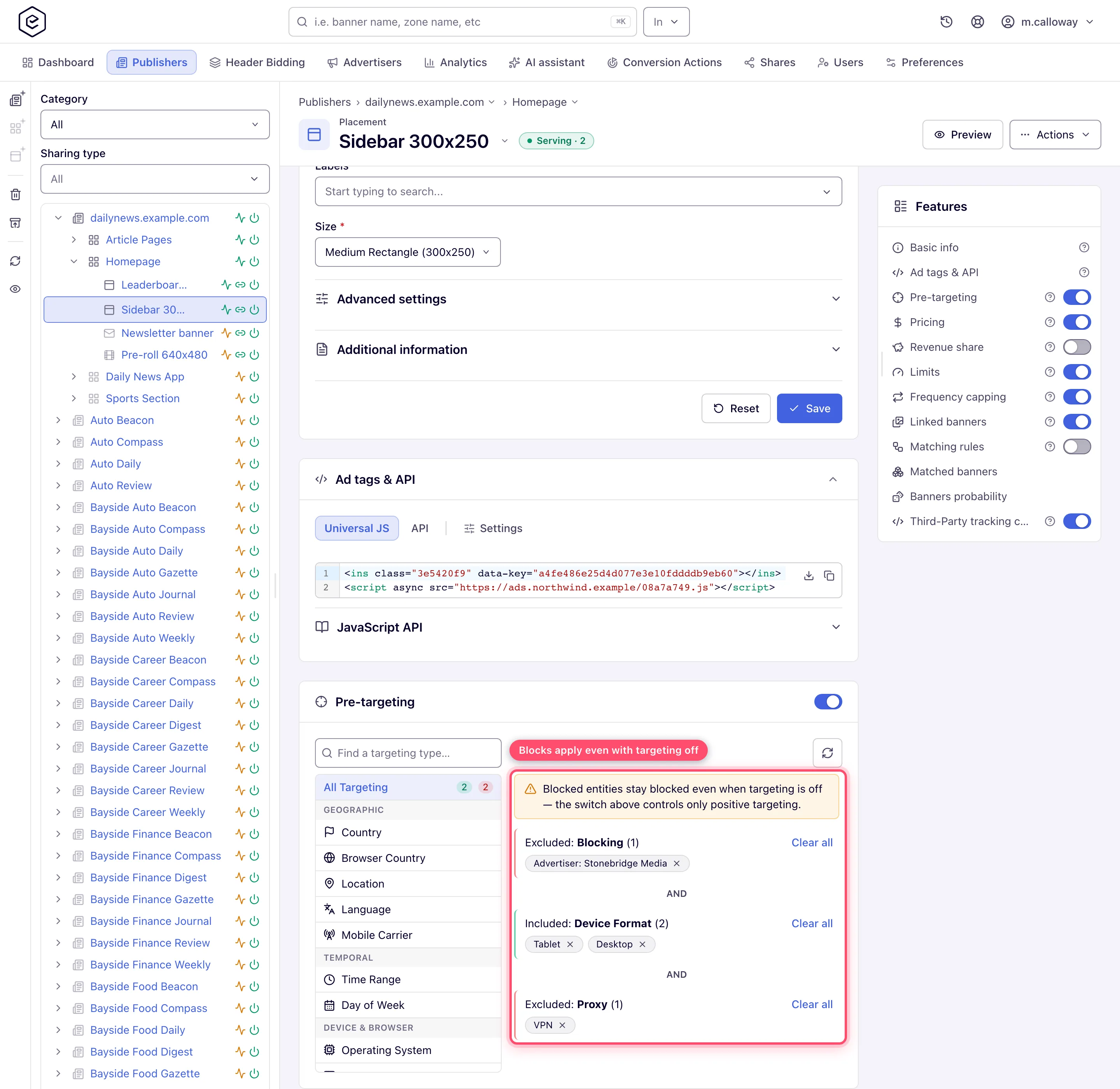Screen dimensions: 1120x1089
Task: Expand Article Pages tree node
Action: point(74,240)
